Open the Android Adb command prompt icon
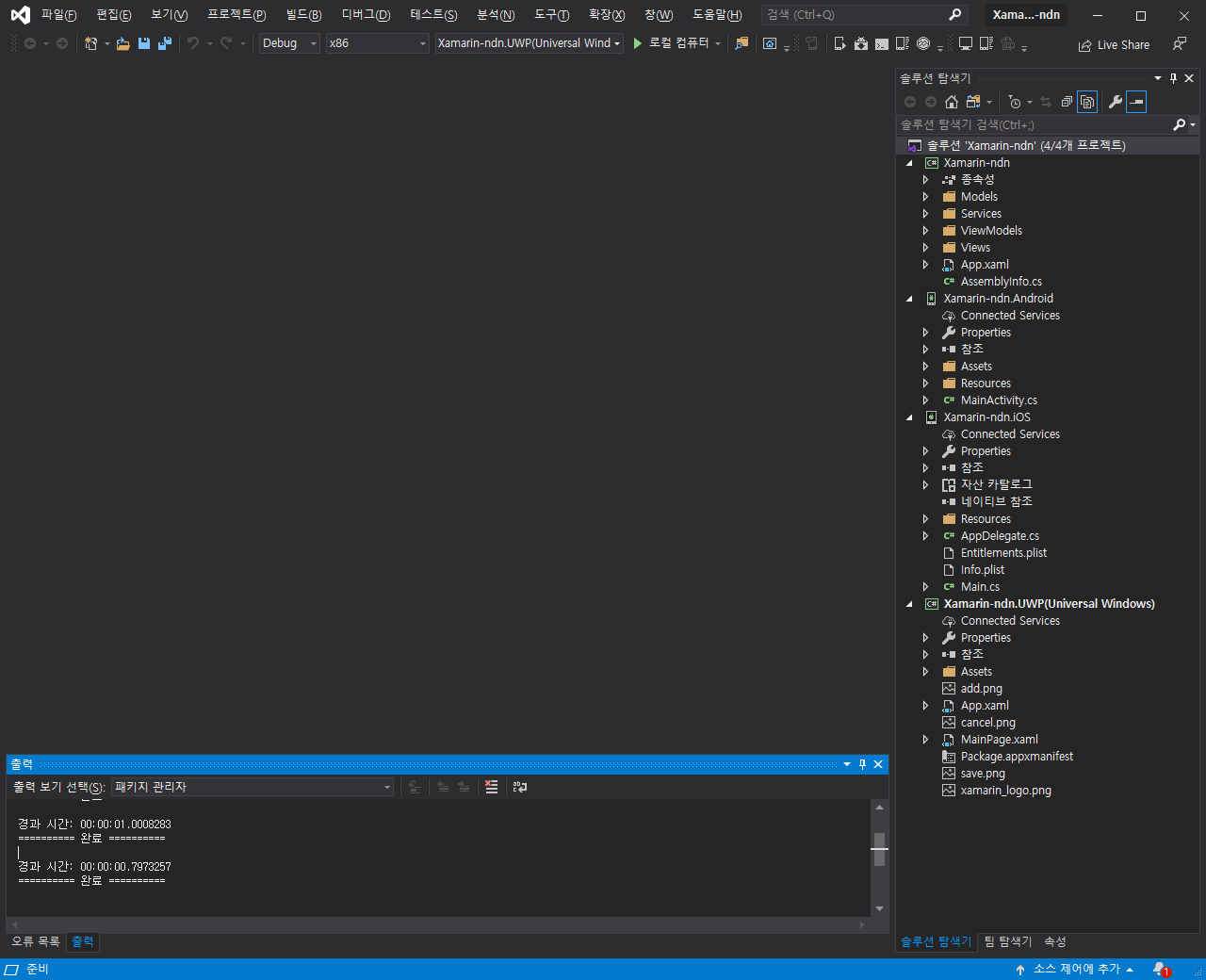Viewport: 1206px width, 980px height. pyautogui.click(x=882, y=44)
